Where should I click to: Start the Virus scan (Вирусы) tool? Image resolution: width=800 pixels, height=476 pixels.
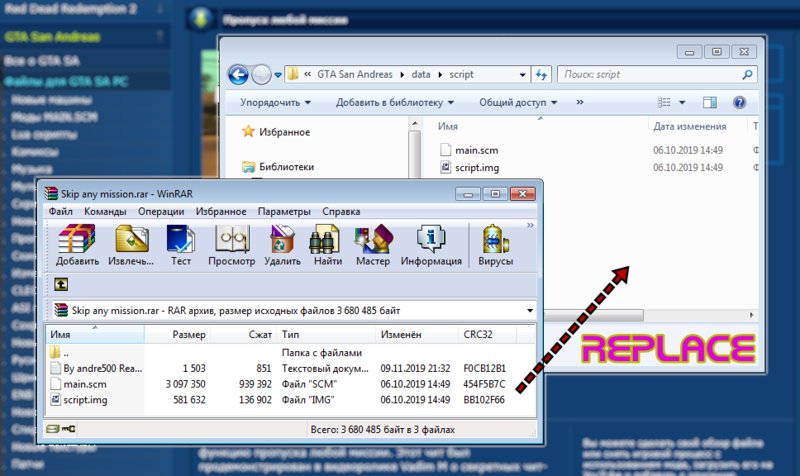pyautogui.click(x=495, y=245)
